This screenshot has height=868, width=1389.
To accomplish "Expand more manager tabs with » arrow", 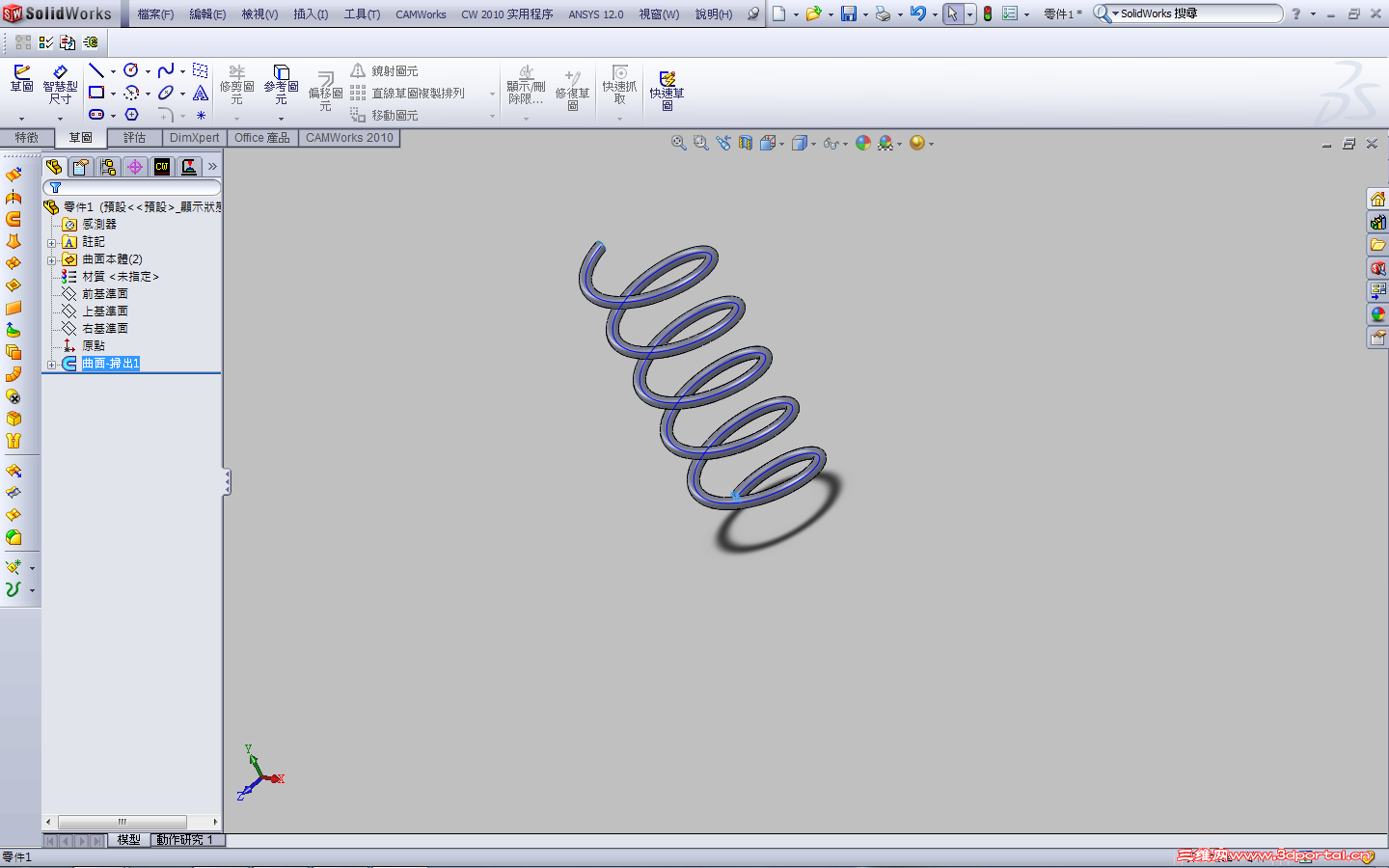I will [x=212, y=167].
